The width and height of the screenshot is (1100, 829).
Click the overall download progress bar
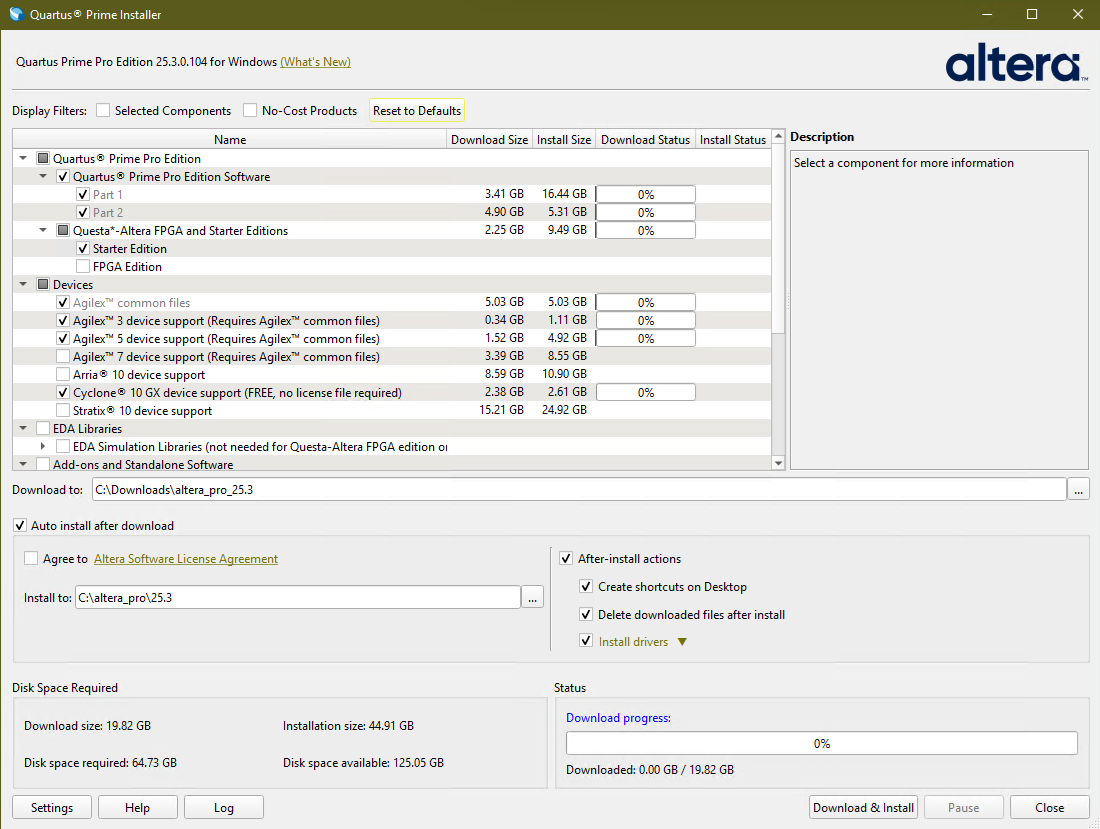(821, 743)
